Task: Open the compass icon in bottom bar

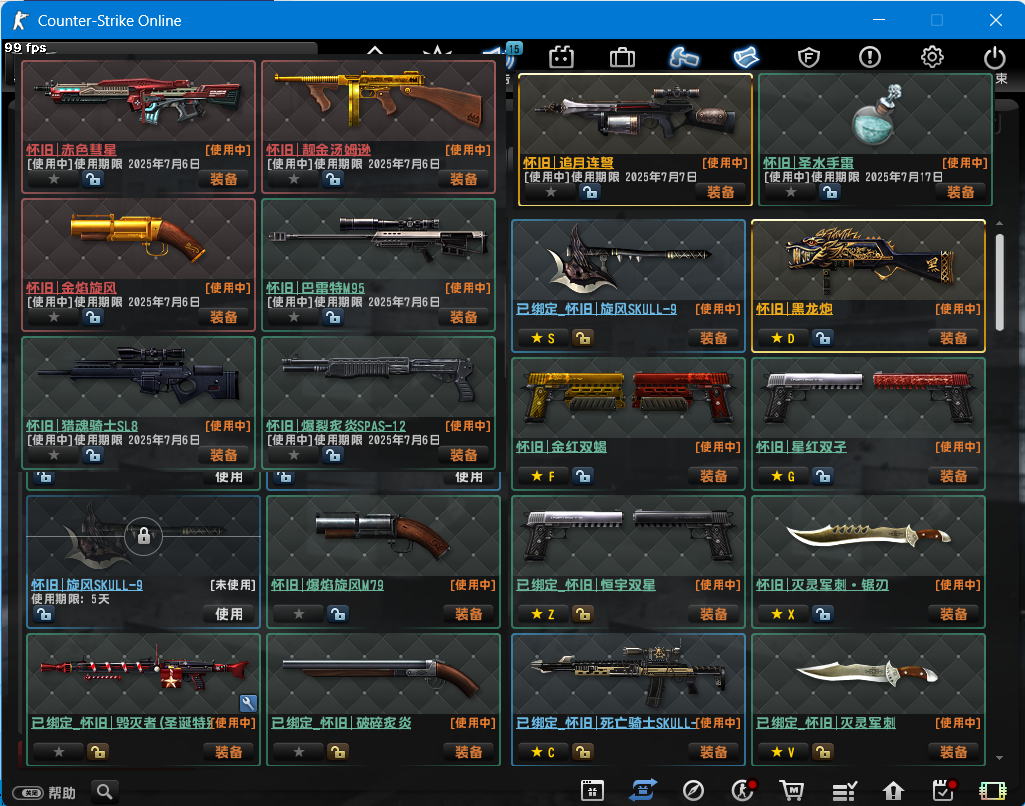Action: [x=693, y=790]
